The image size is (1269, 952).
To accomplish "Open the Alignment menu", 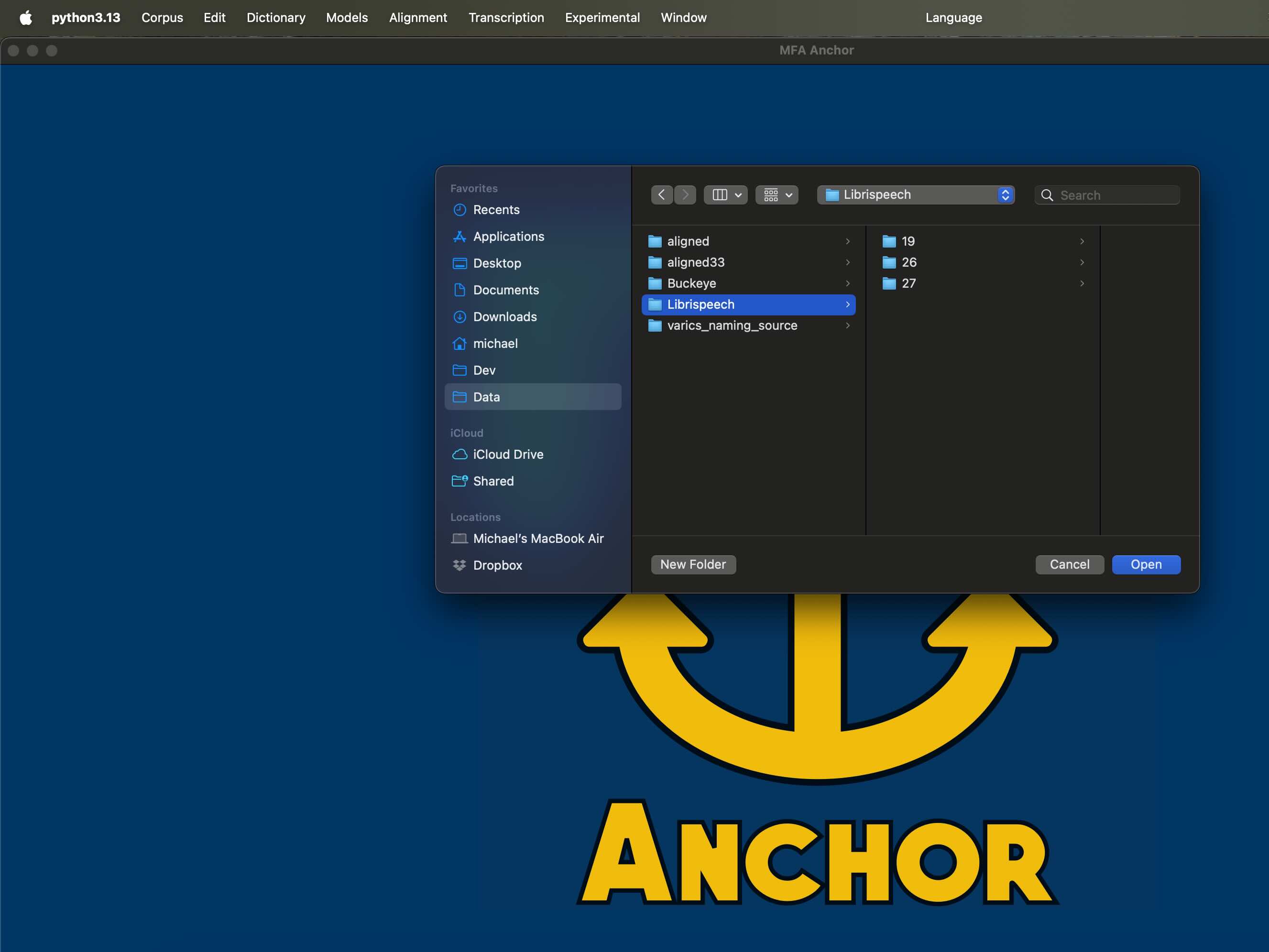I will click(418, 18).
